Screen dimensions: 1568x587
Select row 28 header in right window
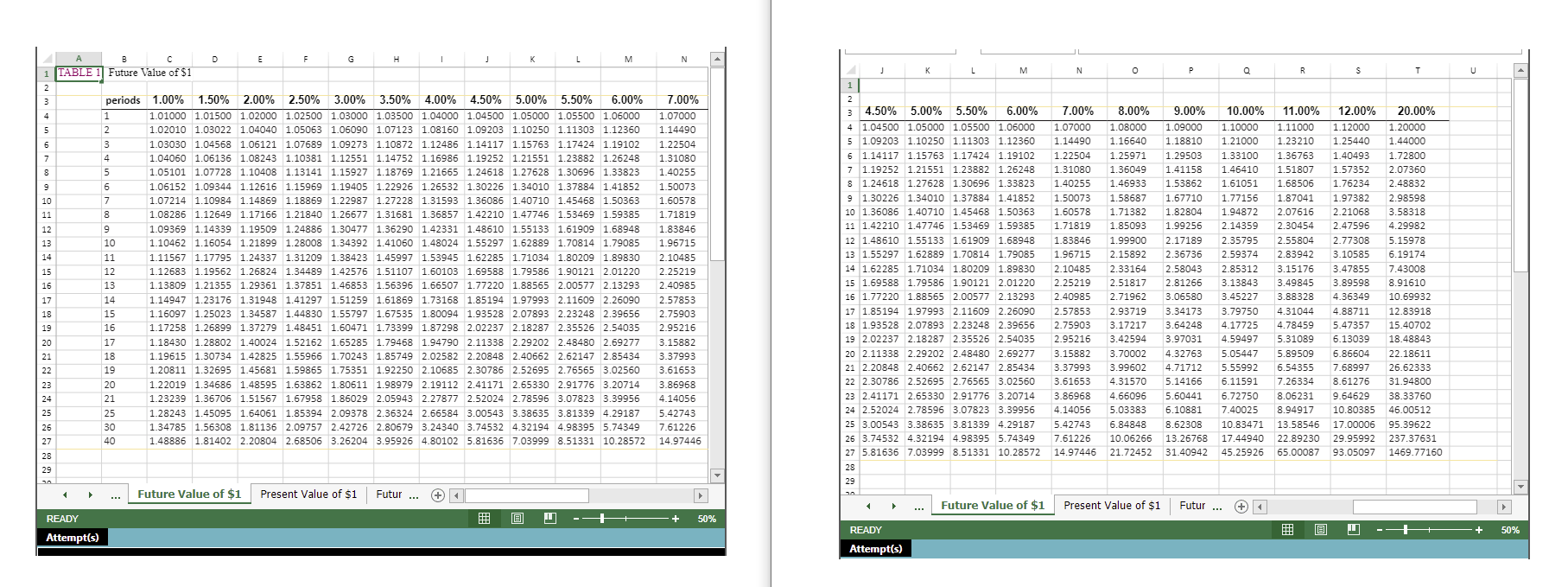pos(850,467)
